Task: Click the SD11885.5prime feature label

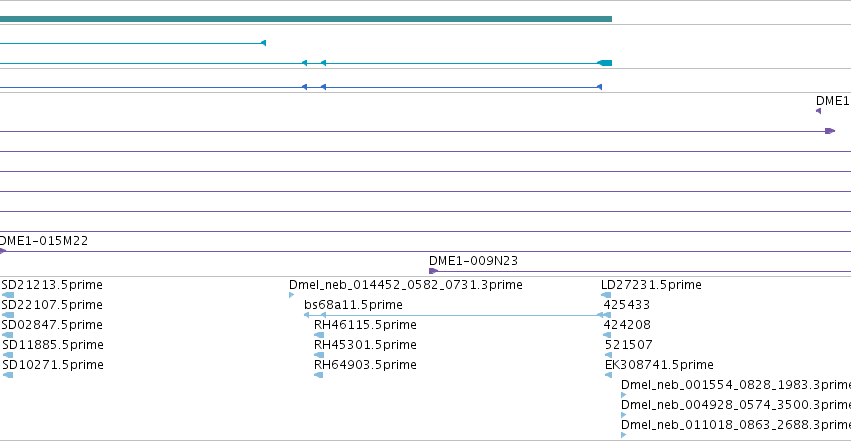Action: coord(53,345)
